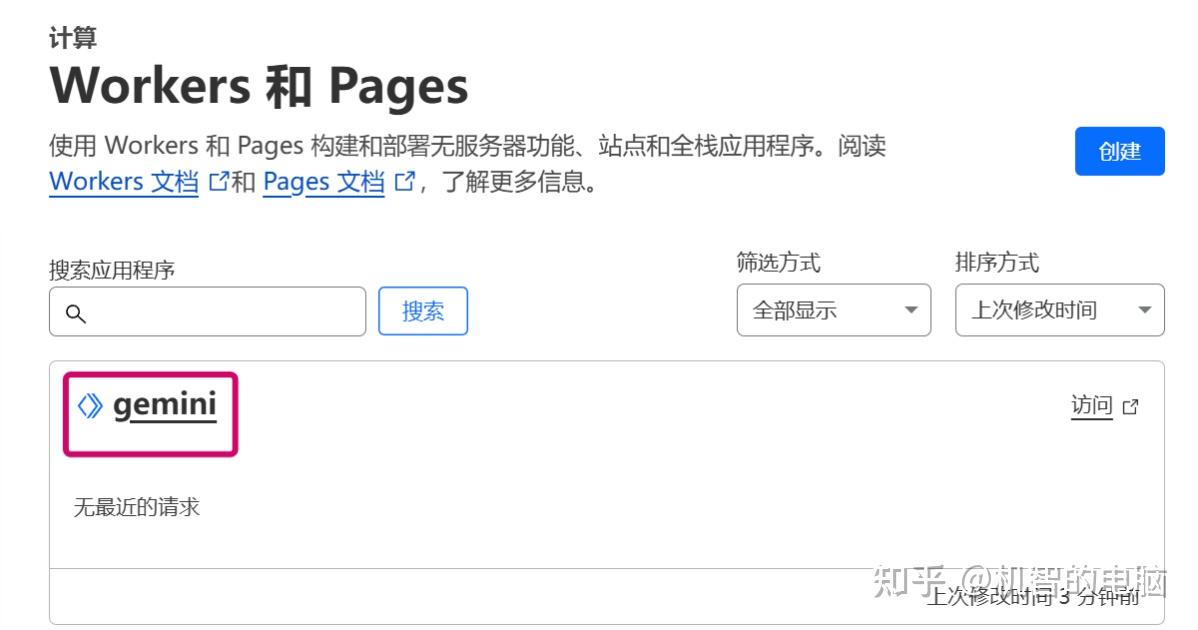Click the dropdown arrow on 上次修改时间 sort
This screenshot has height=630, width=1198.
pyautogui.click(x=1144, y=310)
